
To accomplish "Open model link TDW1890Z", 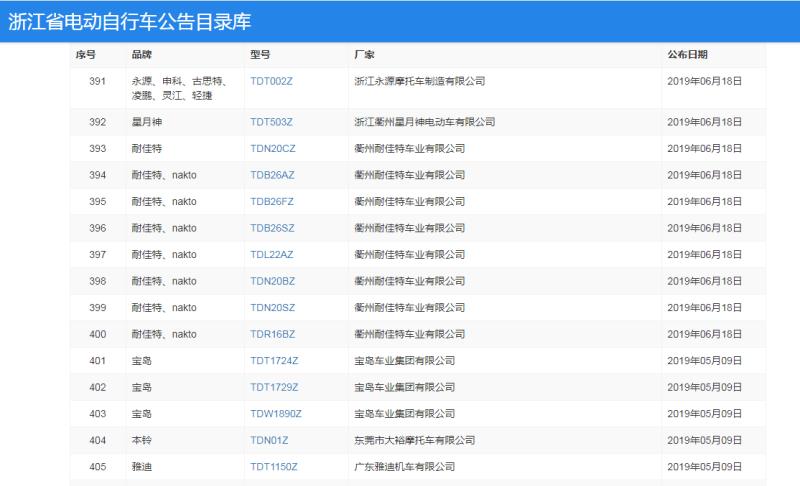I will point(276,414).
